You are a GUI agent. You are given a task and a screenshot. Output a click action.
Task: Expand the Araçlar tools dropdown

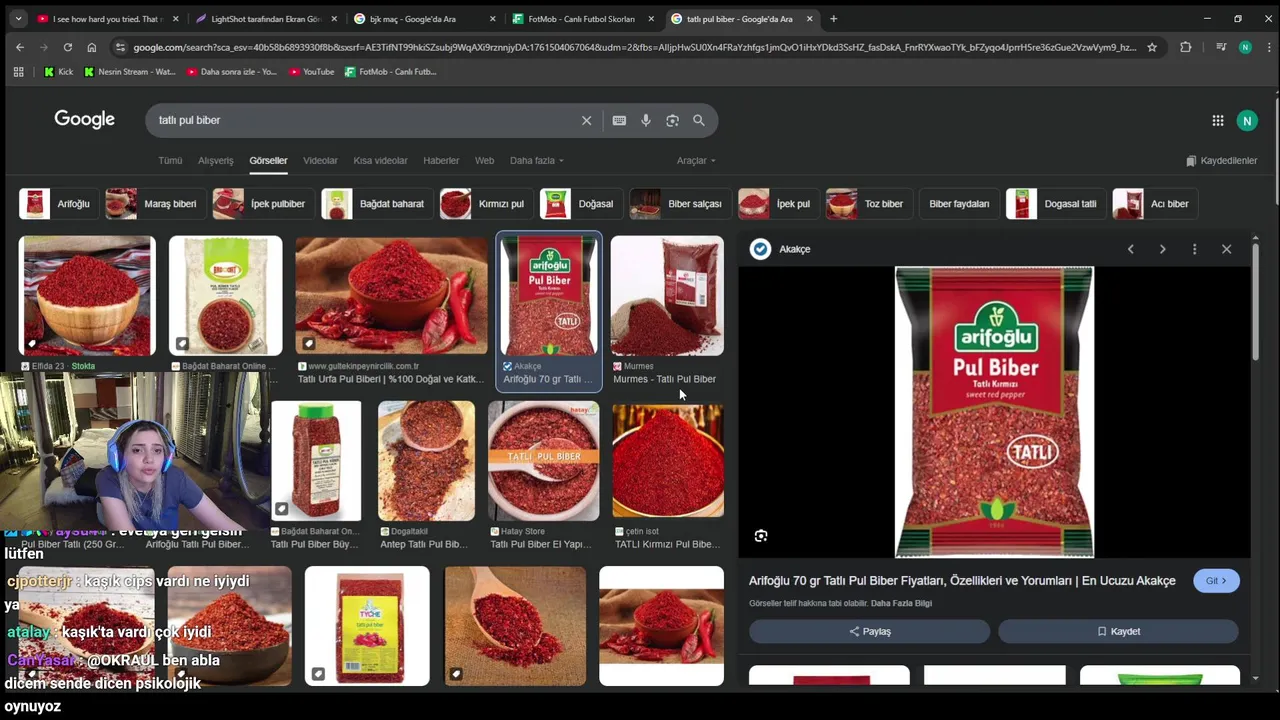(x=696, y=161)
